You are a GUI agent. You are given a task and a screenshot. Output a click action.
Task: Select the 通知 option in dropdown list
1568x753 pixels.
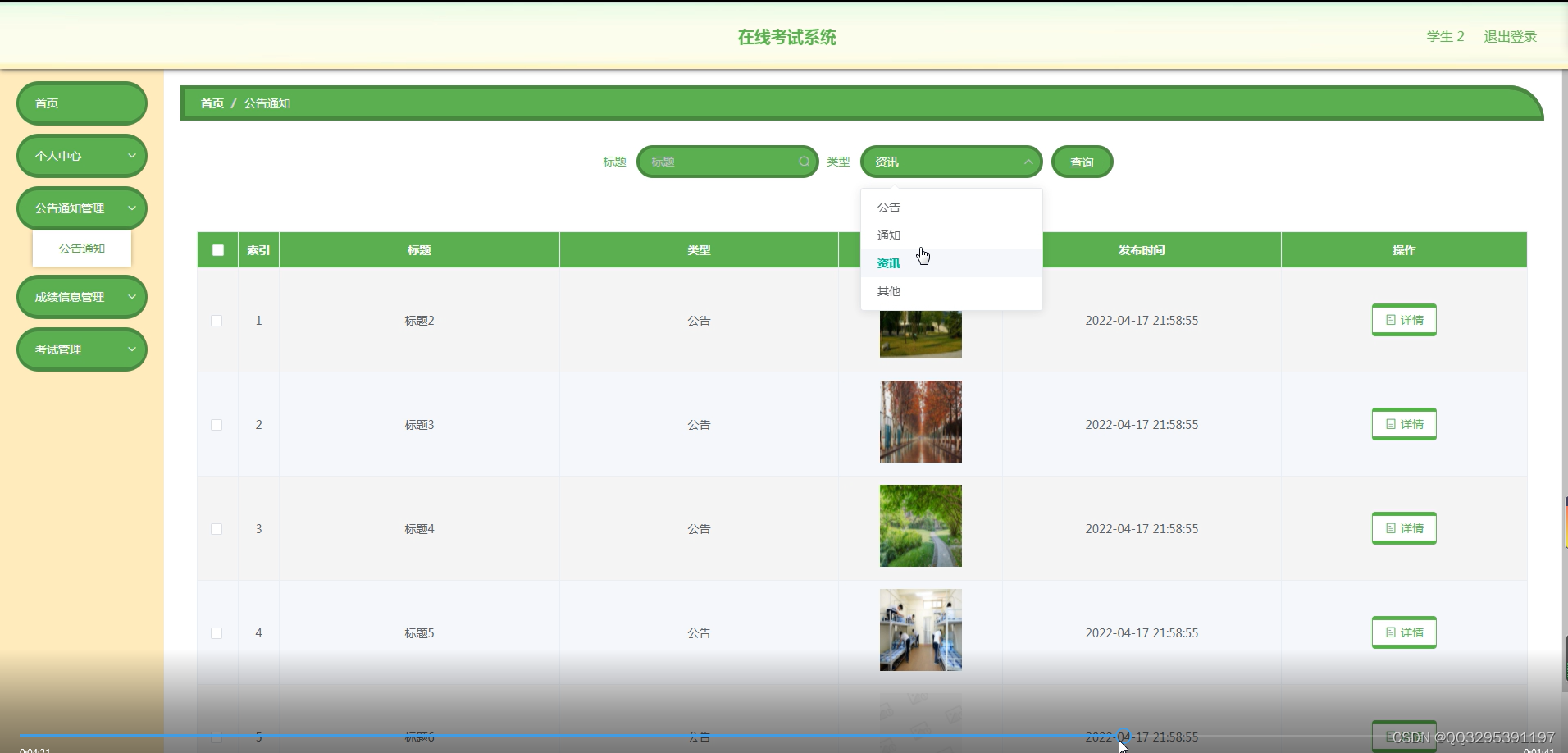click(x=951, y=235)
